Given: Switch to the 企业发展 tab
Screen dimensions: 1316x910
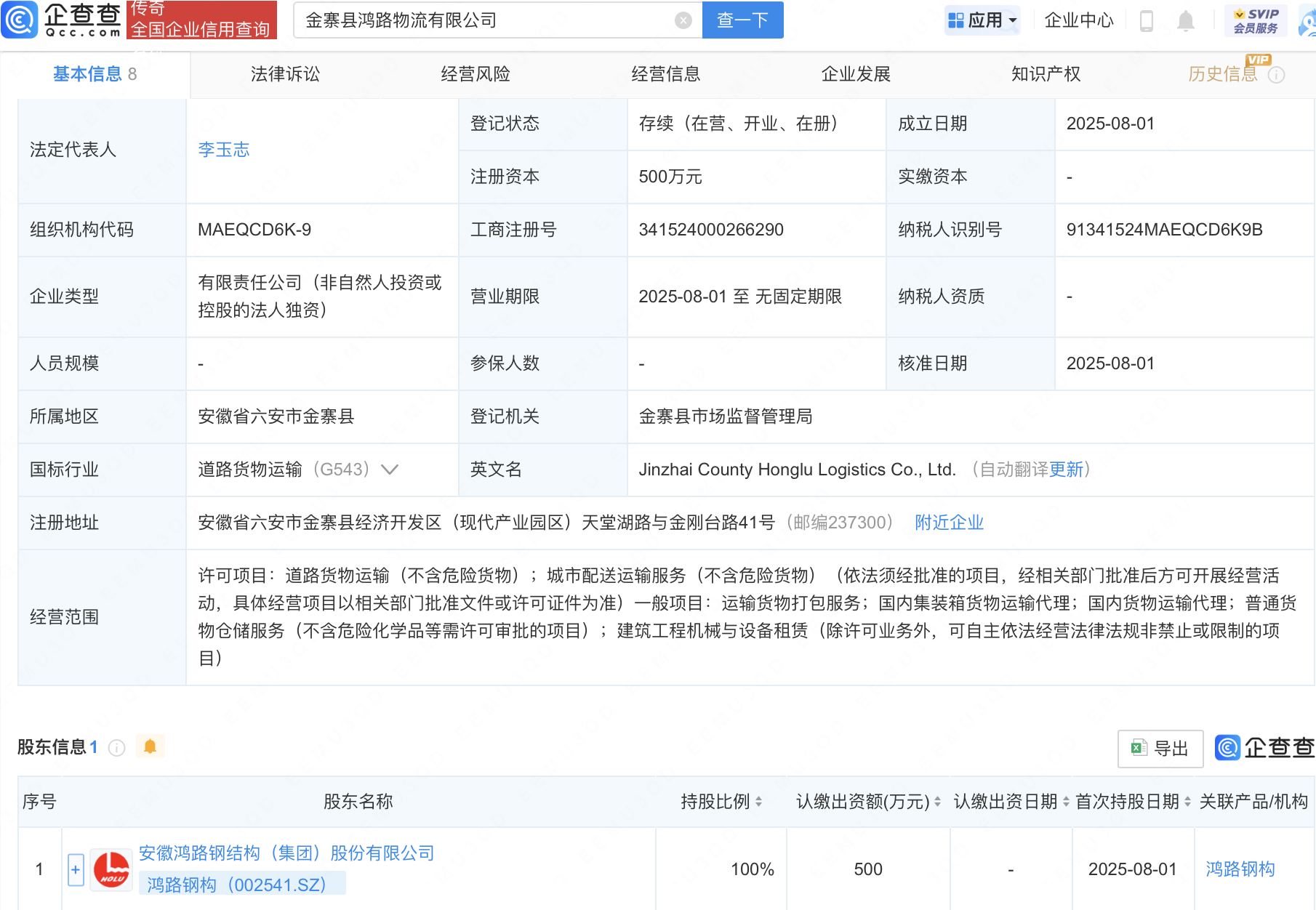Looking at the screenshot, I should tap(856, 74).
